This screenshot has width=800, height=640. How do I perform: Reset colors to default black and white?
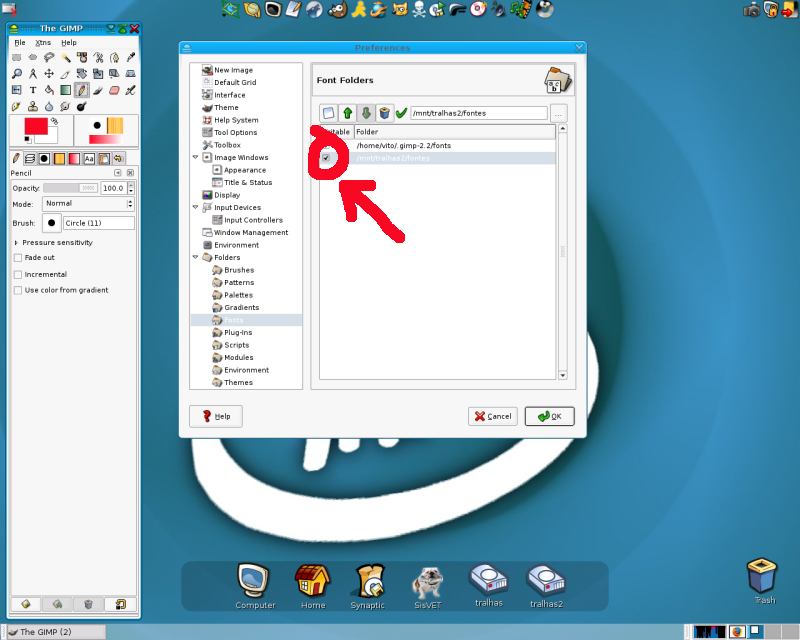(27, 139)
